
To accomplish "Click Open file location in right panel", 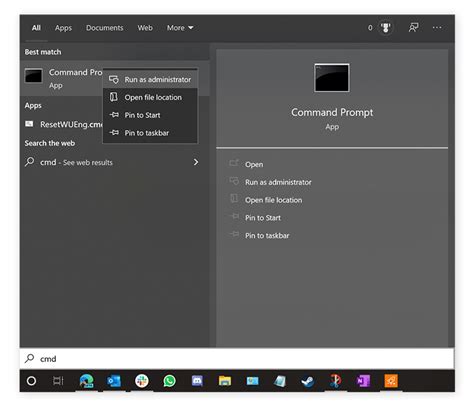I will click(x=274, y=200).
